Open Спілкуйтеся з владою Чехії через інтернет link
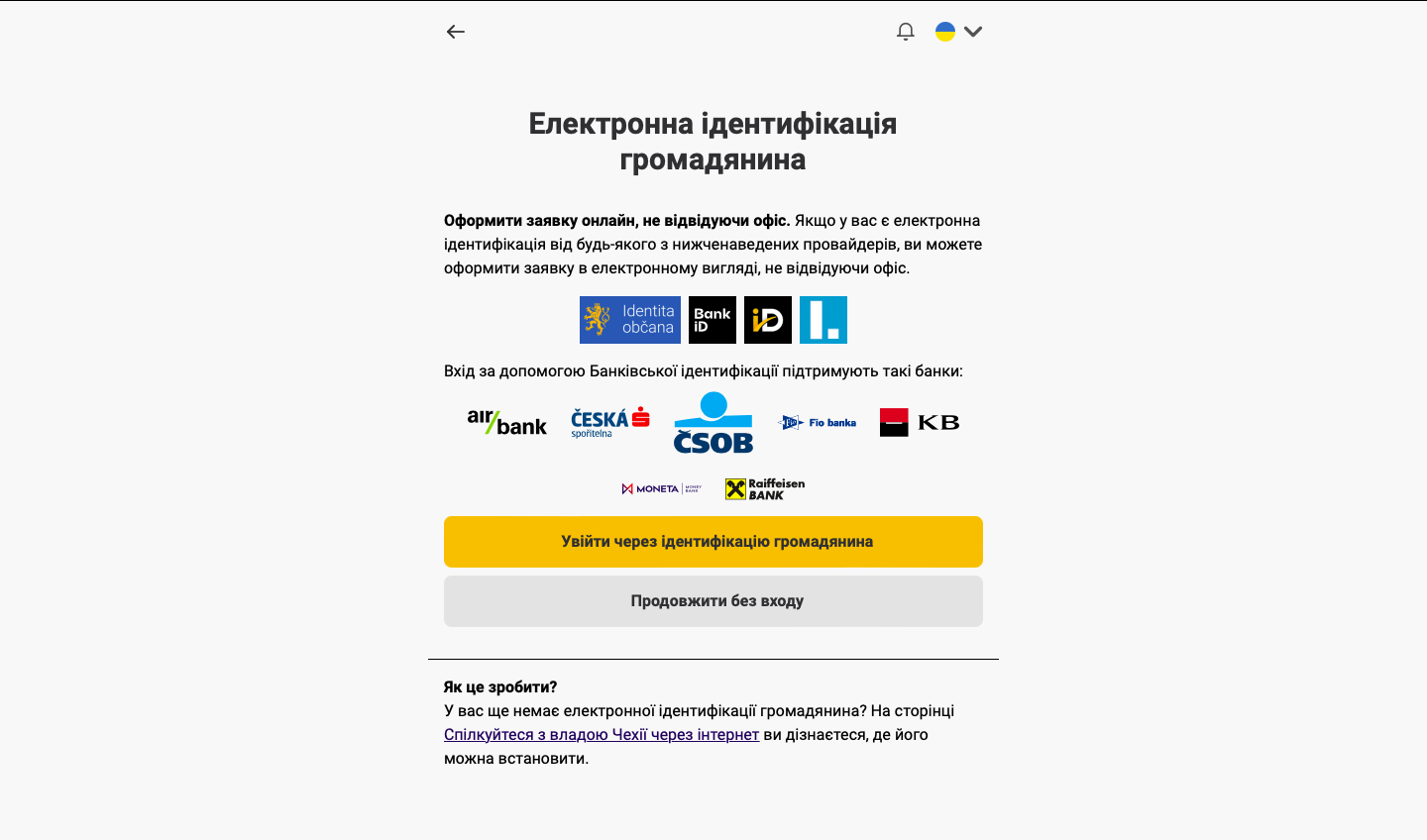 602,735
